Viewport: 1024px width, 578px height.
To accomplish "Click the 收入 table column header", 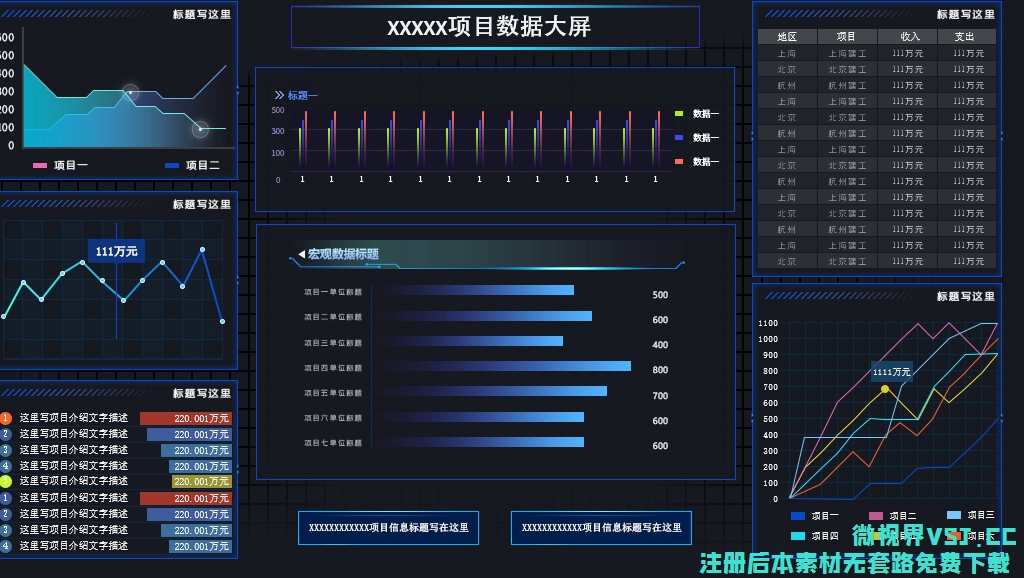I will click(x=908, y=37).
